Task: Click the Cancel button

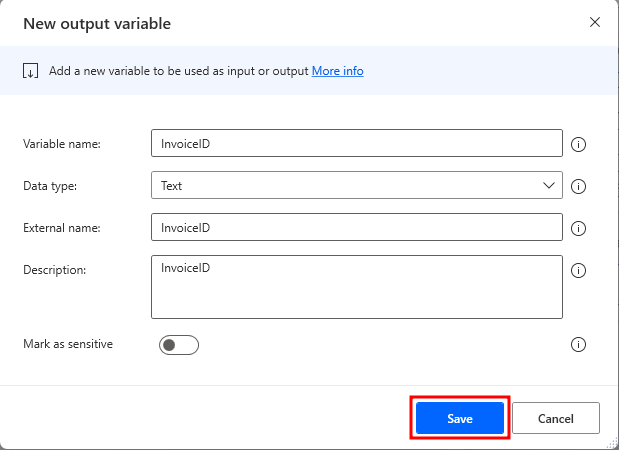Action: point(555,418)
